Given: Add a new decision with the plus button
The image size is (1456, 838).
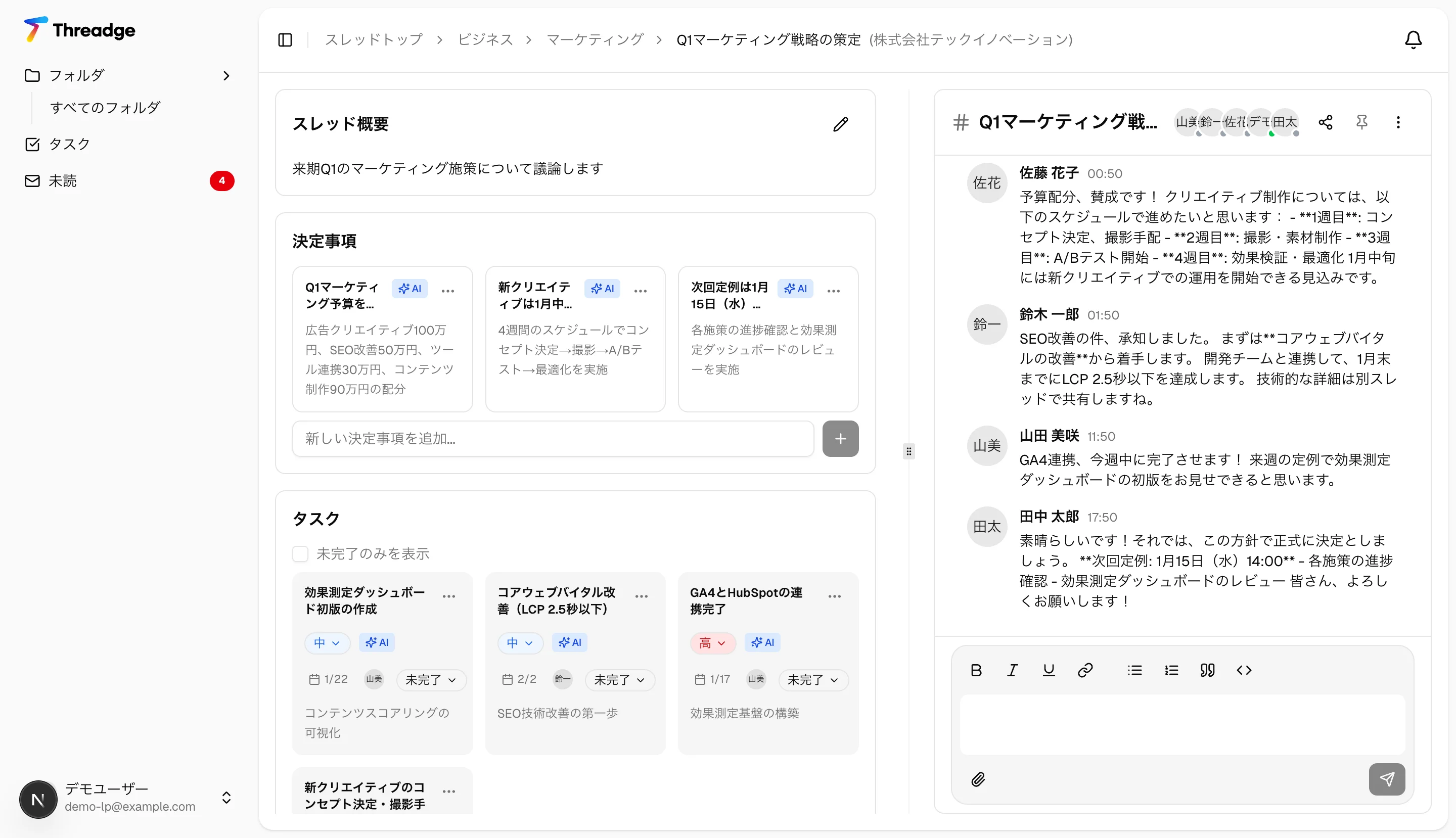Looking at the screenshot, I should (x=840, y=438).
